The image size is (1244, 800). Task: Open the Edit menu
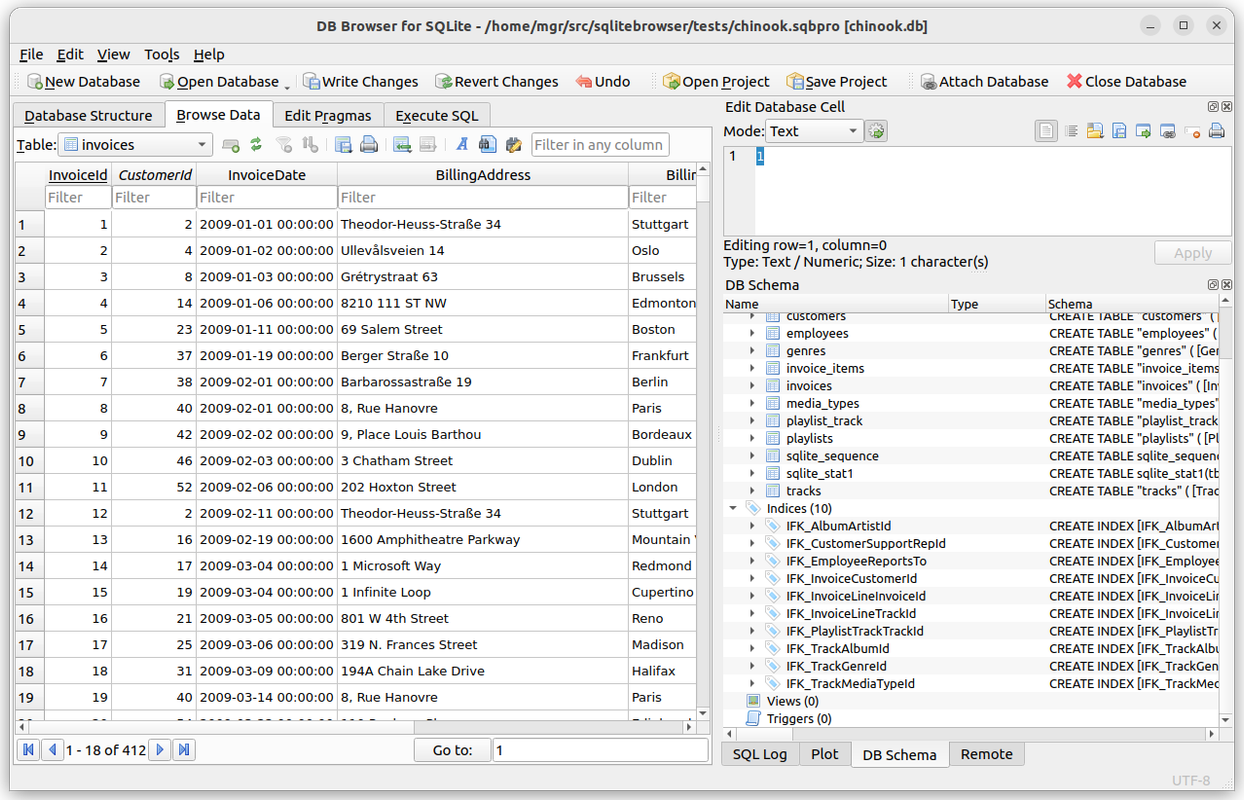70,54
